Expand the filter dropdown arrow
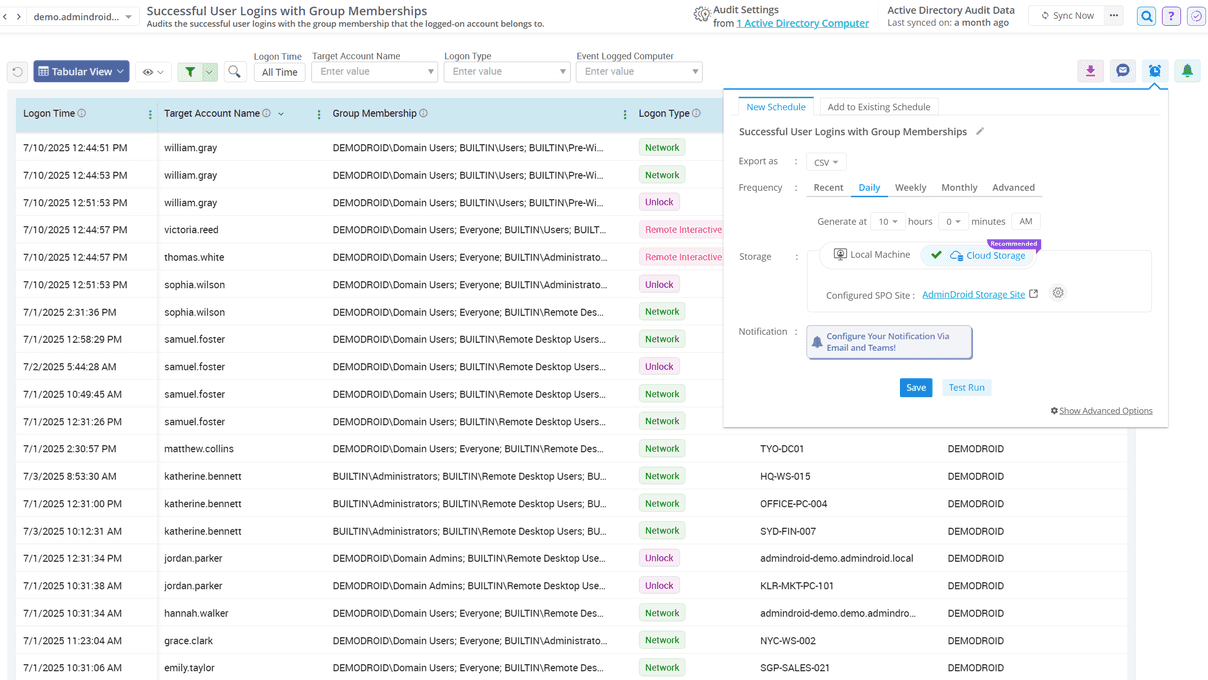This screenshot has height=680, width=1208. (x=209, y=72)
